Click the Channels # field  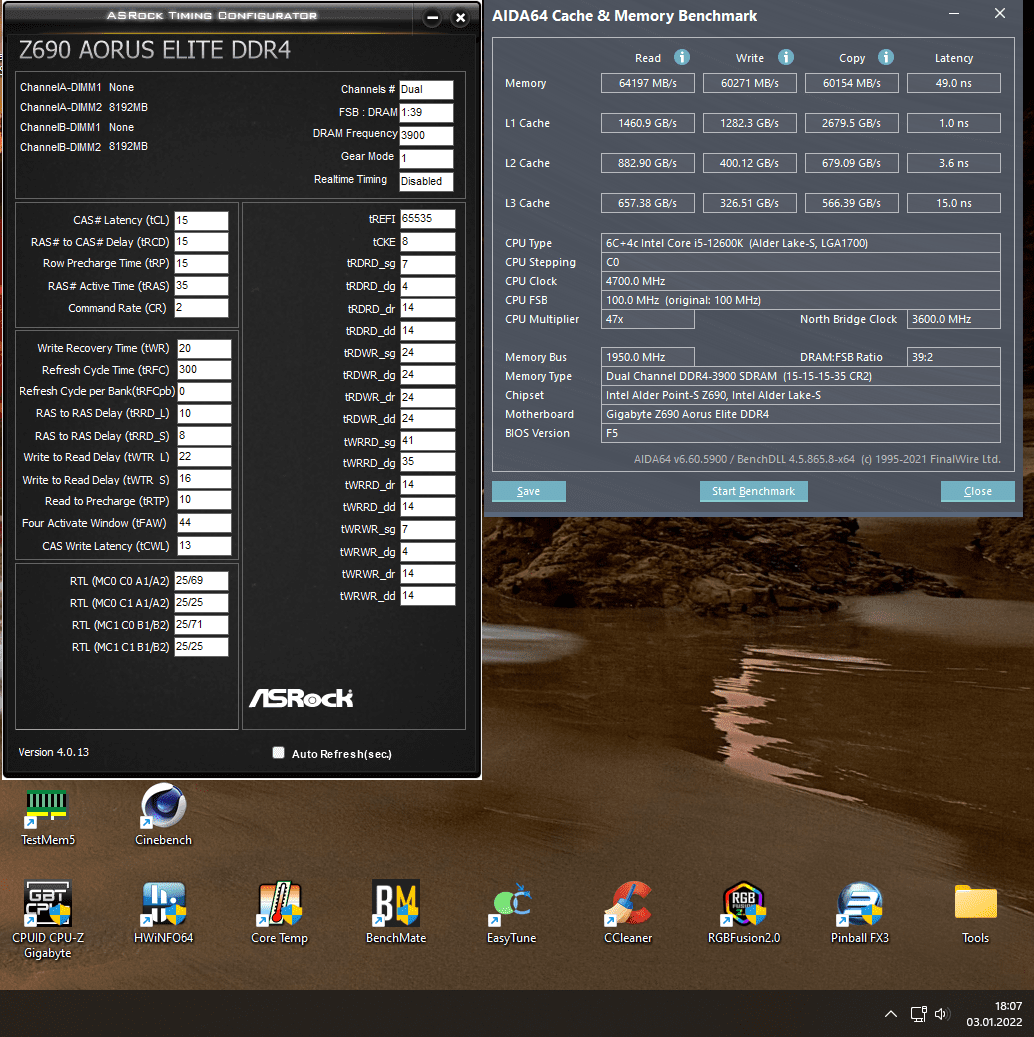[x=427, y=89]
